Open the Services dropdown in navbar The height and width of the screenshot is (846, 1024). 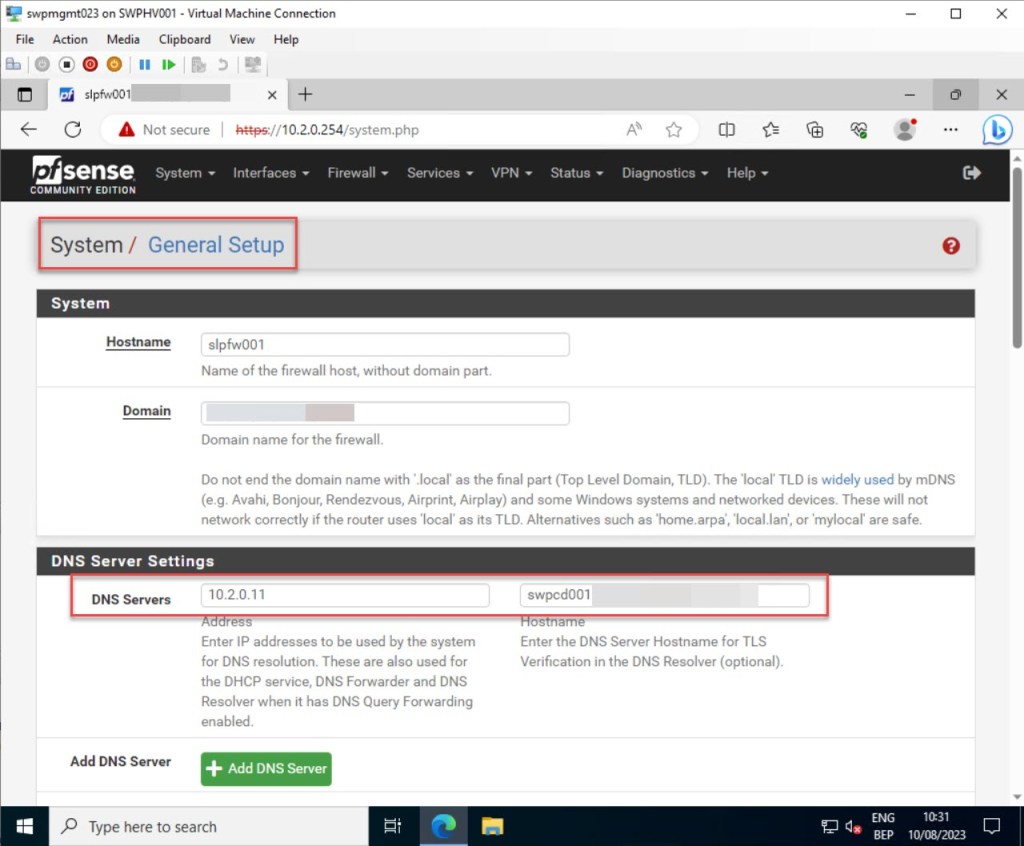(x=439, y=173)
